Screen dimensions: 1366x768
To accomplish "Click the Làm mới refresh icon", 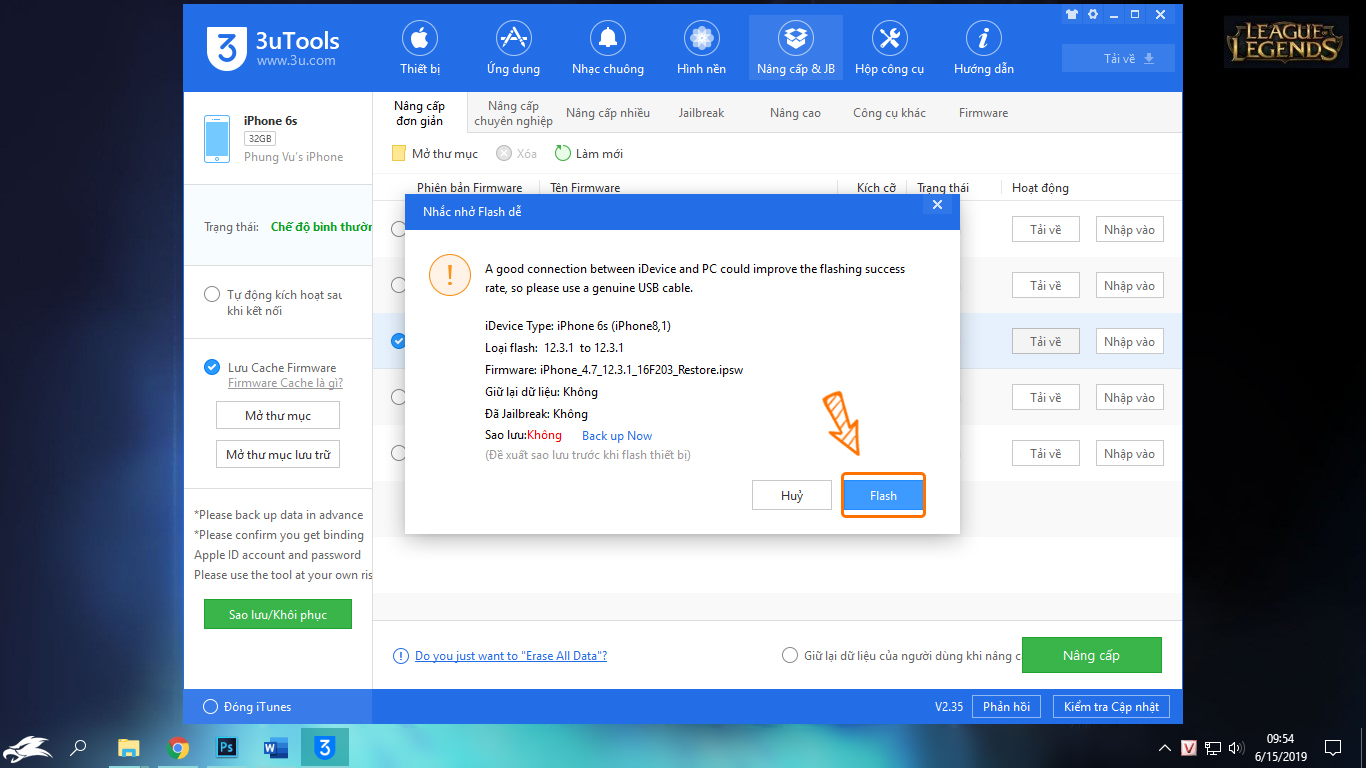I will 563,153.
